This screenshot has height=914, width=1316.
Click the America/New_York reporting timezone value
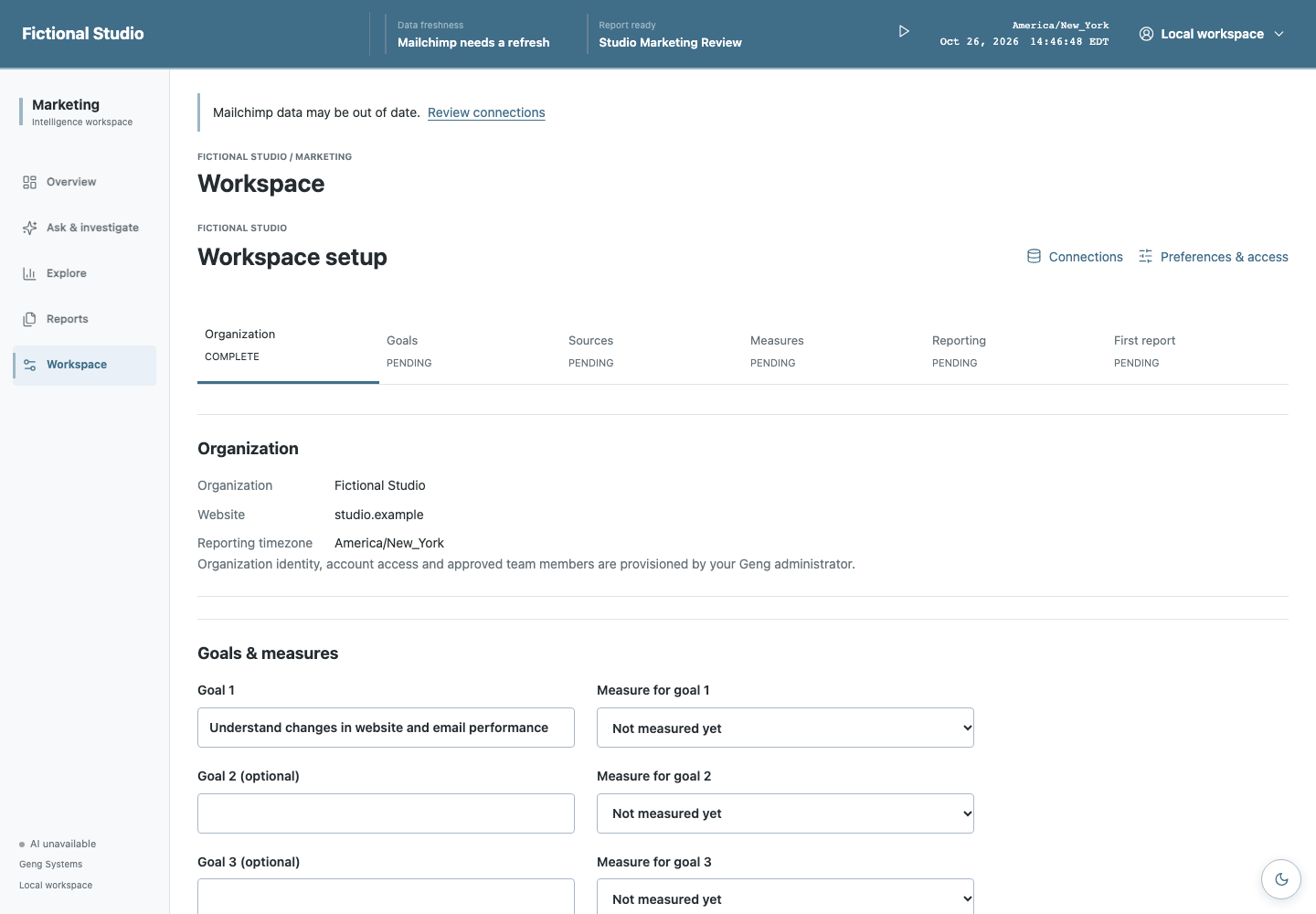click(389, 543)
